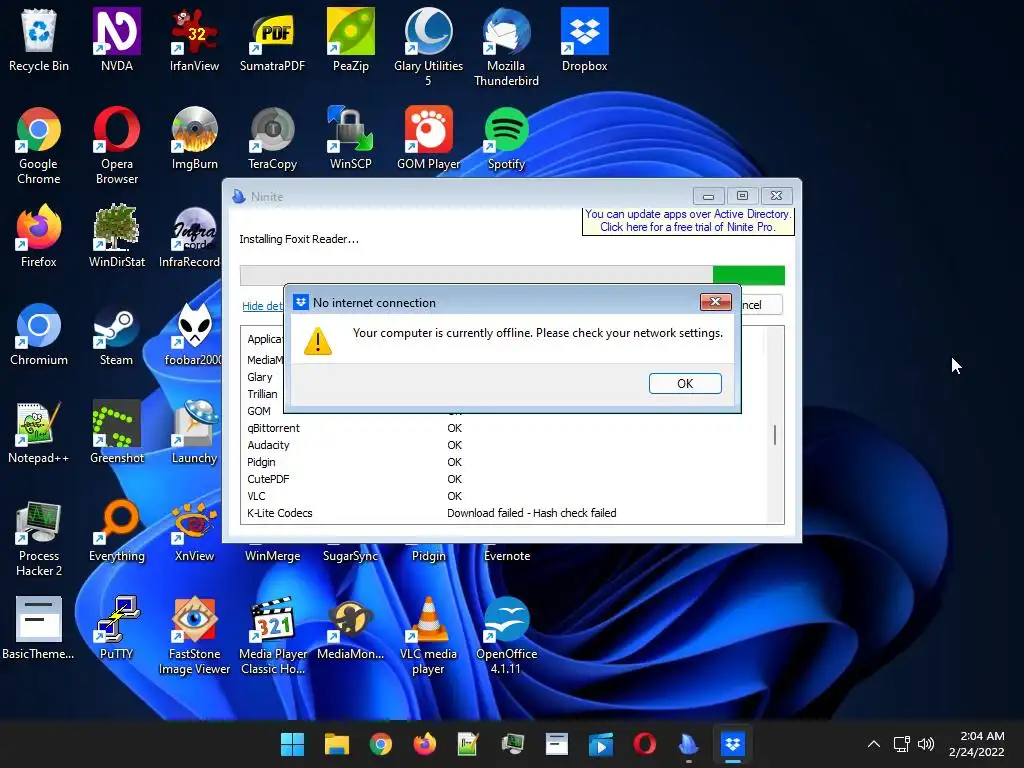Select the FastStone Image Viewer desktop icon
The image size is (1024, 768).
tap(195, 635)
